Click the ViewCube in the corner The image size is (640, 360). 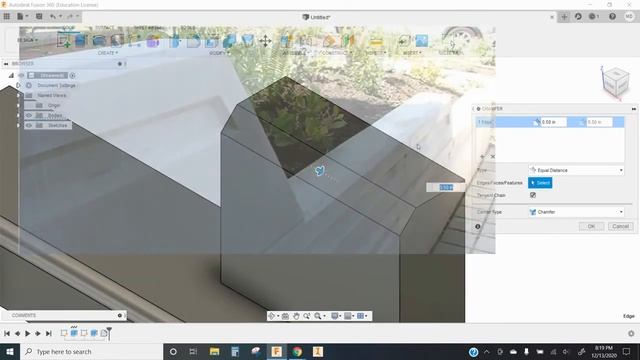616,82
